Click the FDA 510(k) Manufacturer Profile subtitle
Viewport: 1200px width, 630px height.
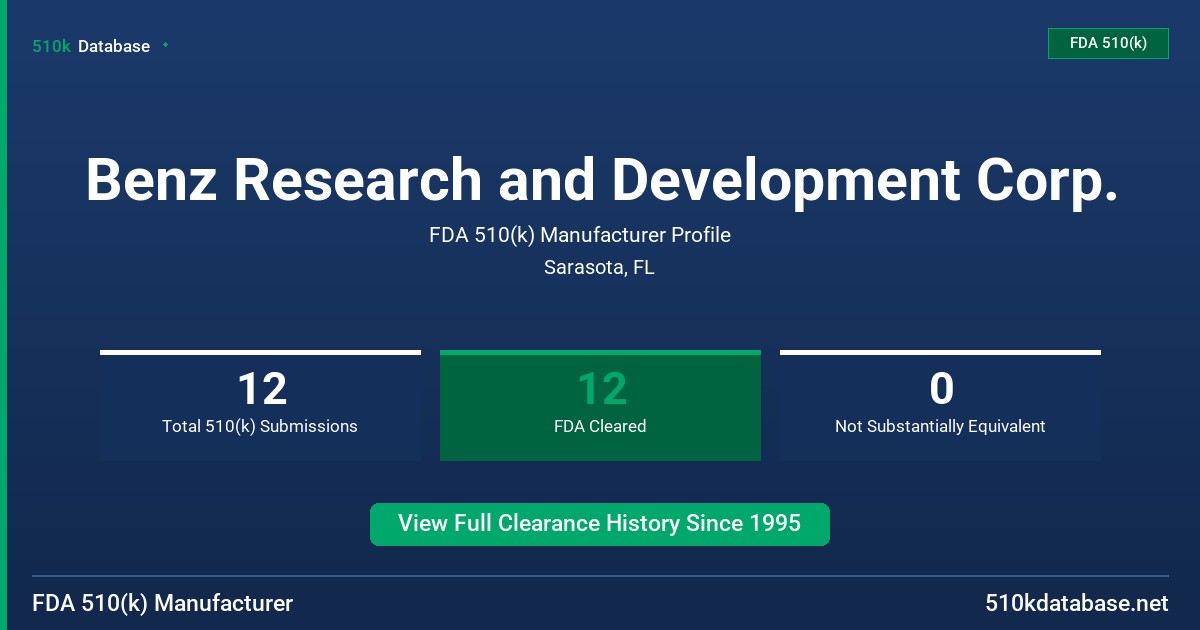580,235
